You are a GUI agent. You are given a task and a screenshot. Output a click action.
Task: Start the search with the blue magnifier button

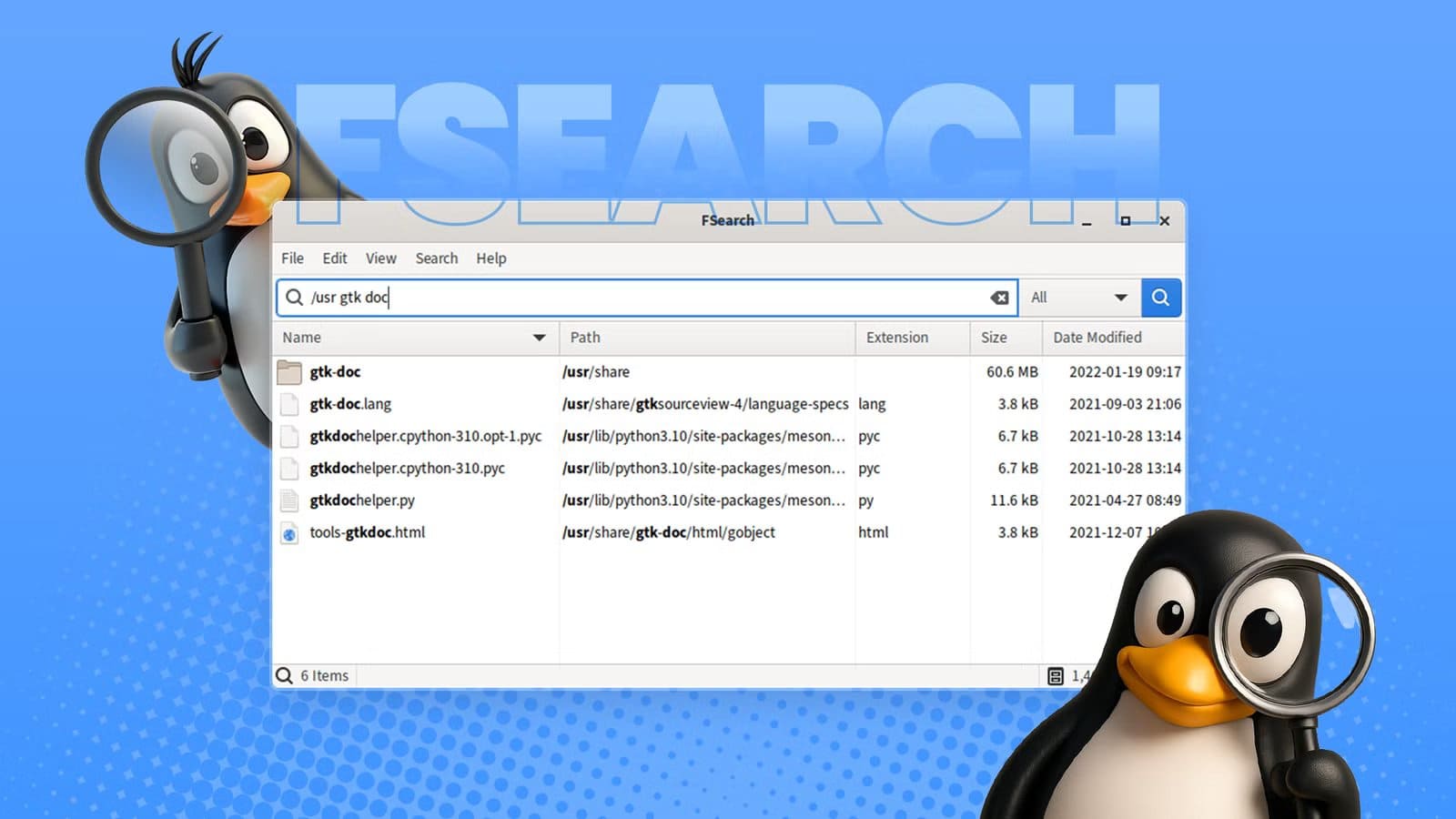(1161, 298)
